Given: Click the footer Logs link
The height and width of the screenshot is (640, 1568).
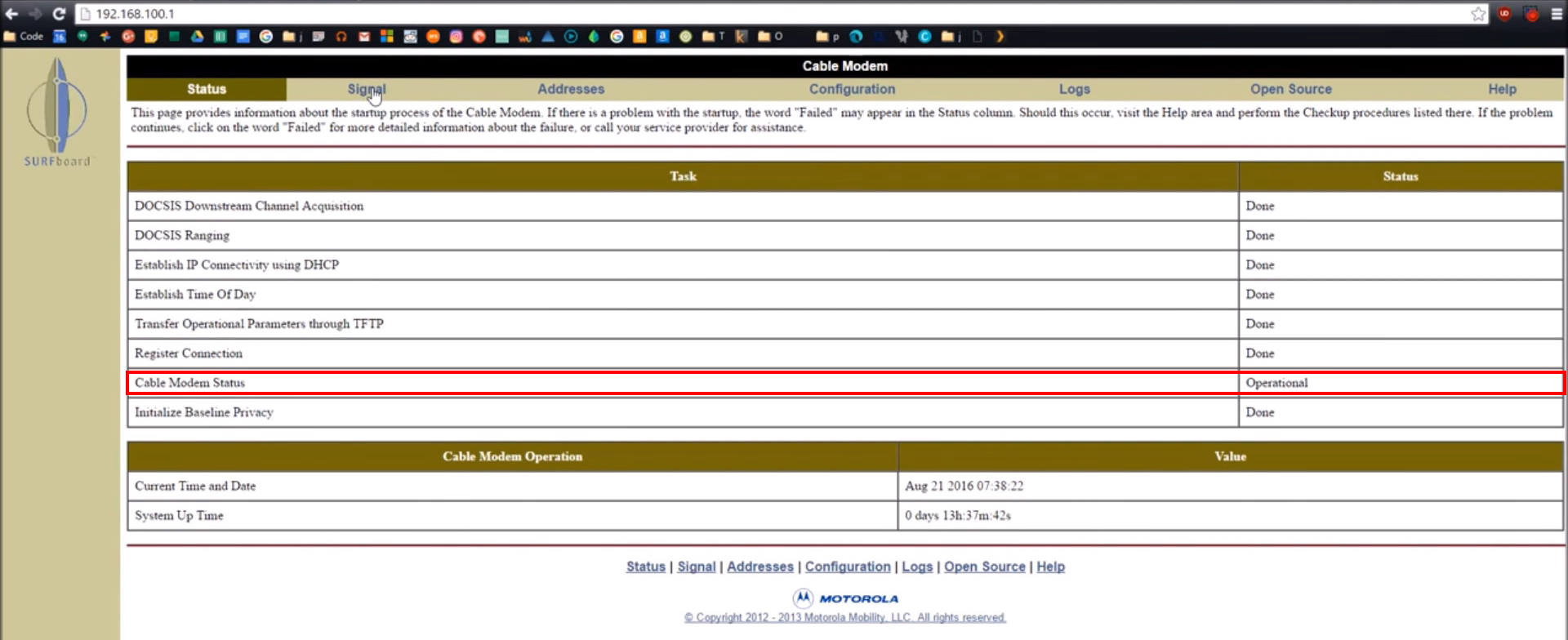Looking at the screenshot, I should 917,567.
